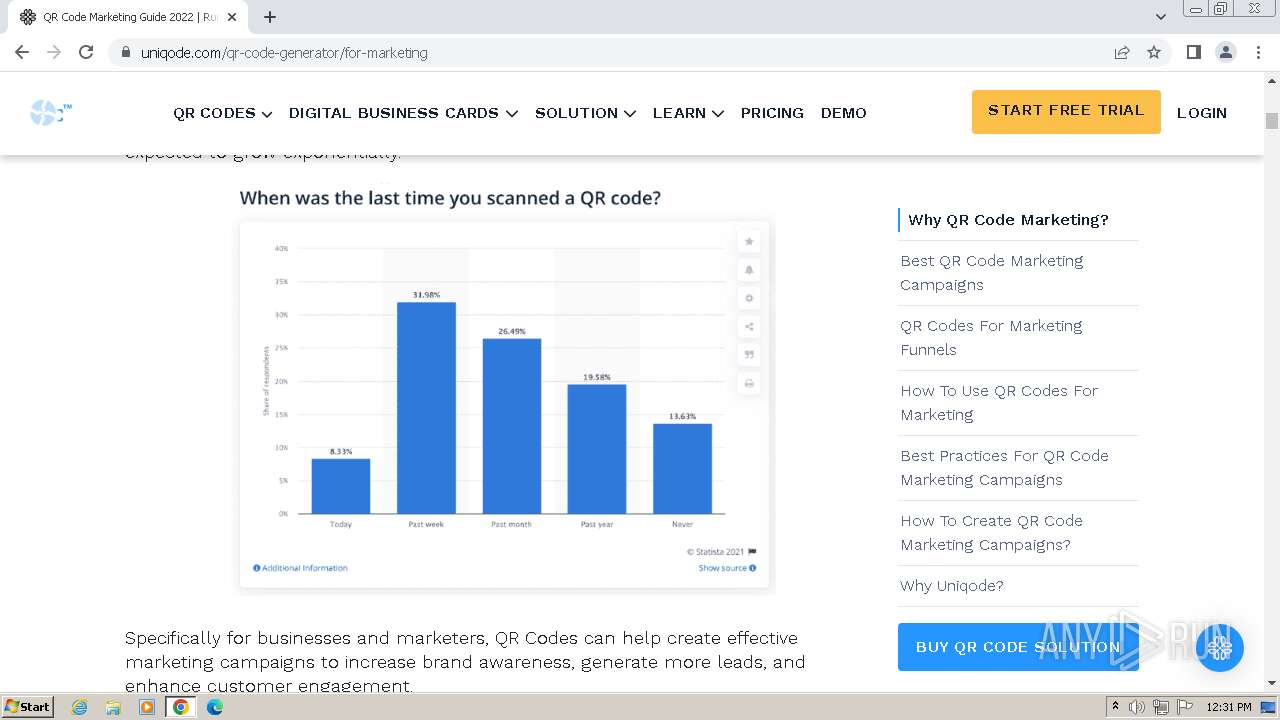
Task: Open the PRICING page
Action: 772,113
